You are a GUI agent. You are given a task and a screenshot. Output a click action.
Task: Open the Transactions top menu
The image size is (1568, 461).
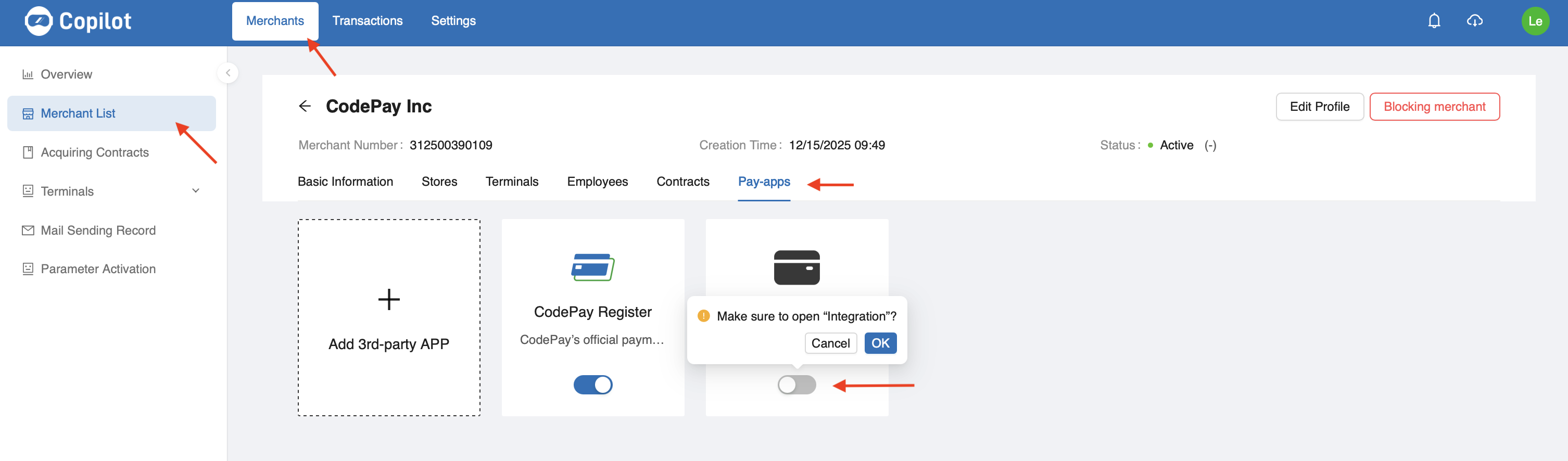(367, 21)
